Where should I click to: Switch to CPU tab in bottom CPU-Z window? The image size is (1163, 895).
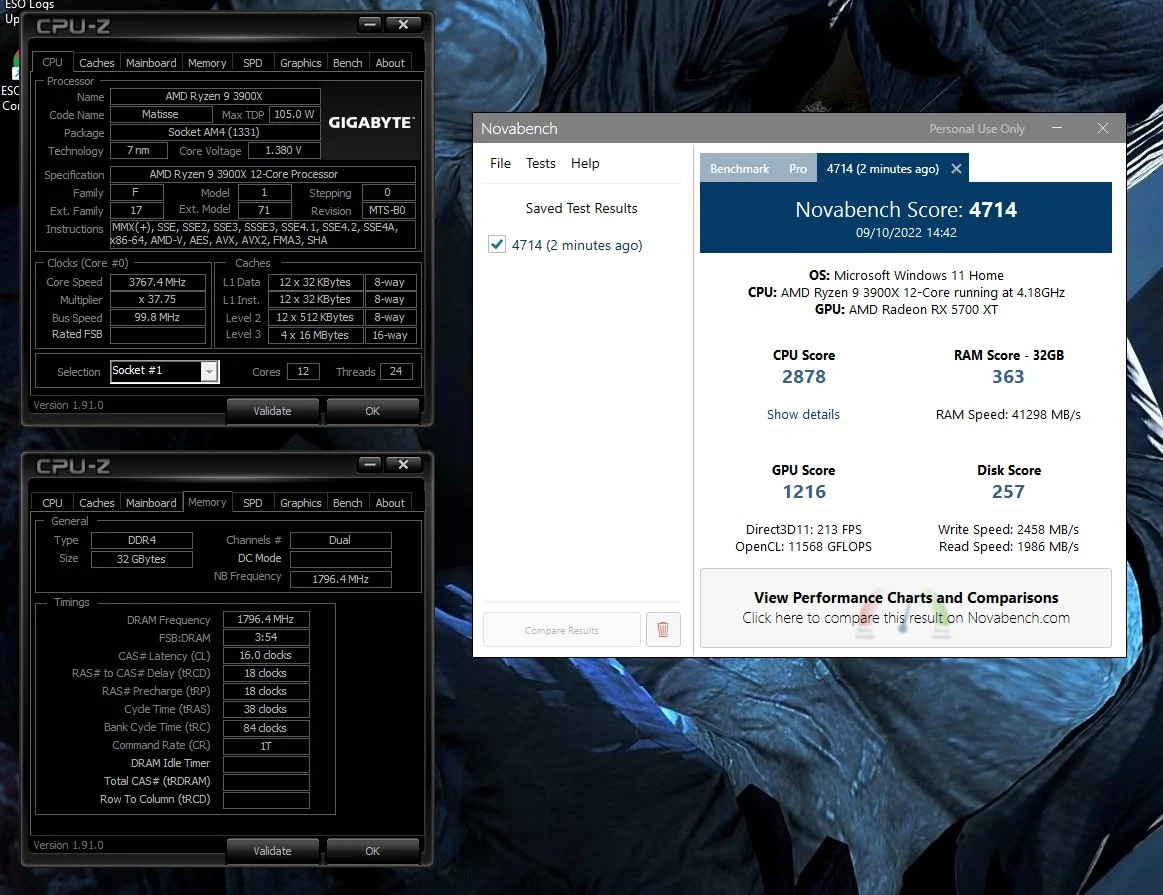(x=52, y=503)
